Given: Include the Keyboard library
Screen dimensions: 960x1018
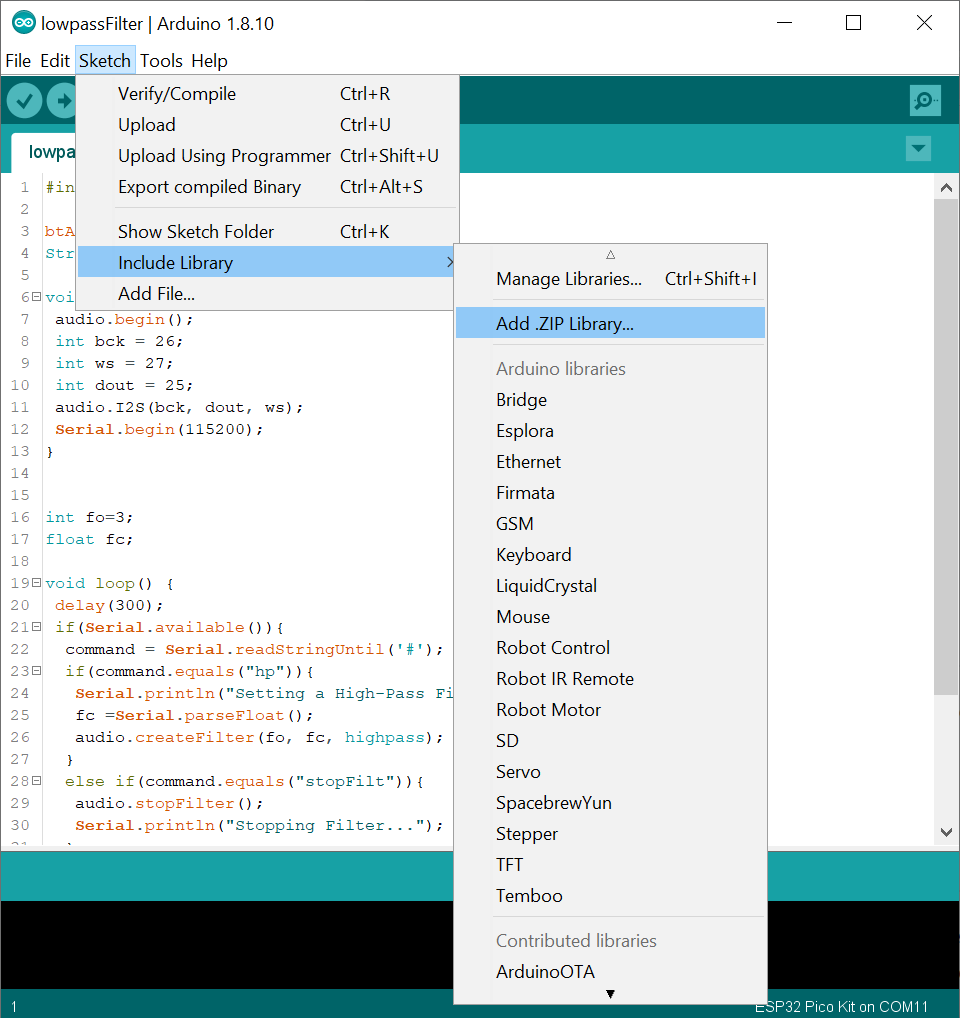Looking at the screenshot, I should click(x=610, y=555).
